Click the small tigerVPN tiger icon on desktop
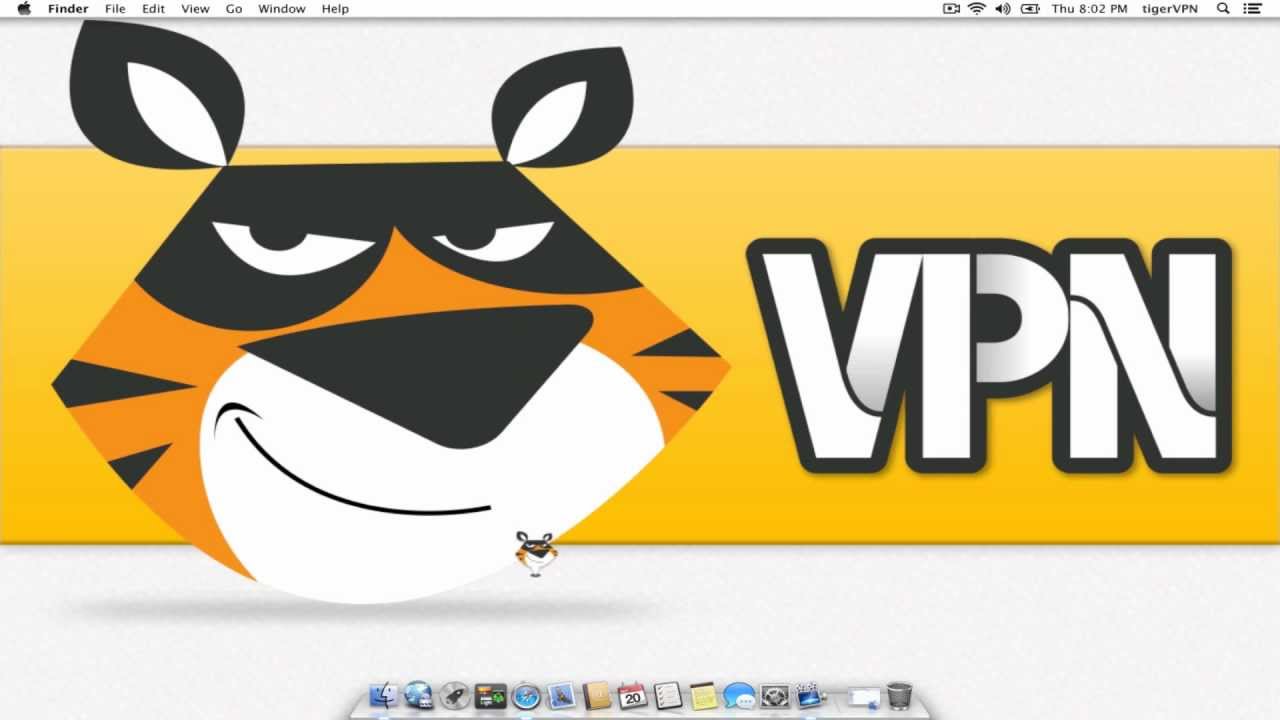Viewport: 1280px width, 720px height. click(x=535, y=554)
